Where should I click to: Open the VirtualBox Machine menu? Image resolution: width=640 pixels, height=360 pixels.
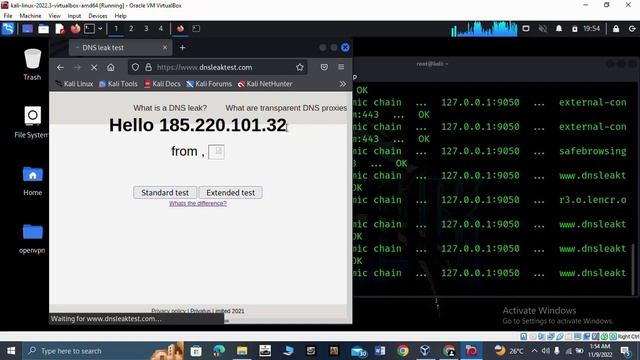(x=30, y=16)
